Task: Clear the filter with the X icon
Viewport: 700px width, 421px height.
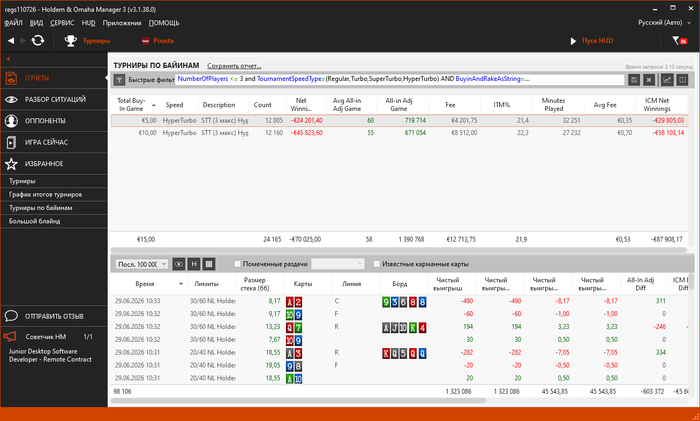Action: point(649,80)
